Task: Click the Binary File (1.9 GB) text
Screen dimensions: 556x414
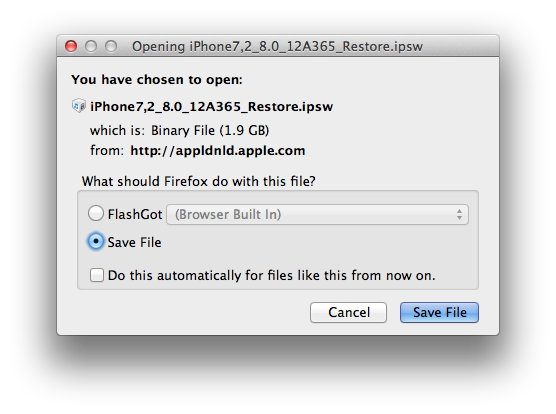Action: pyautogui.click(x=210, y=130)
